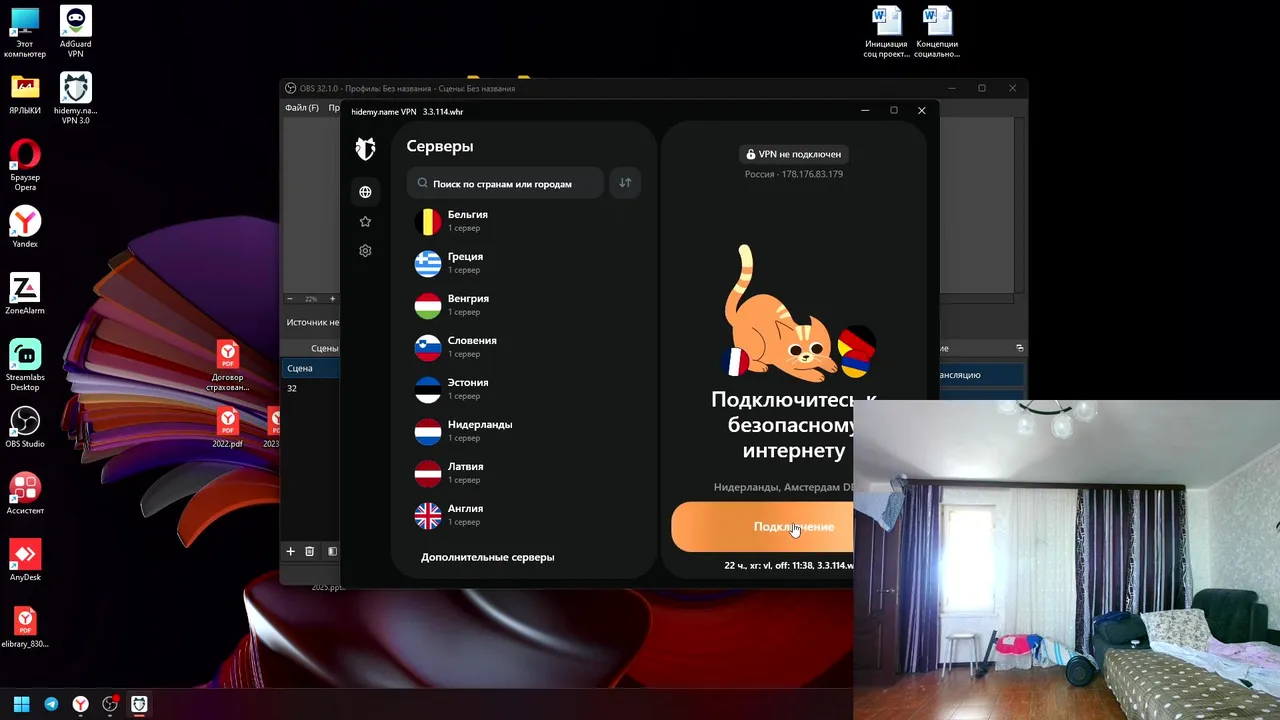Click the 'Словения' server name
The height and width of the screenshot is (720, 1280).
[x=472, y=340]
